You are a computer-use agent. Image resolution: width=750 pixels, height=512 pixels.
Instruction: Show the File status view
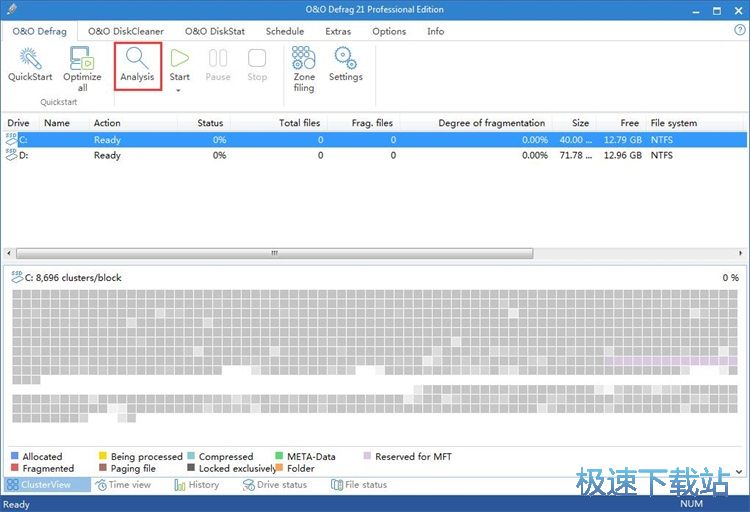[359, 485]
